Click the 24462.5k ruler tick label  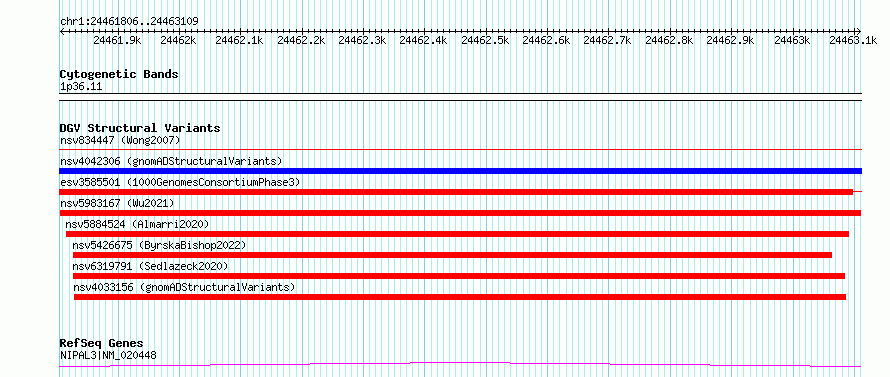click(485, 40)
